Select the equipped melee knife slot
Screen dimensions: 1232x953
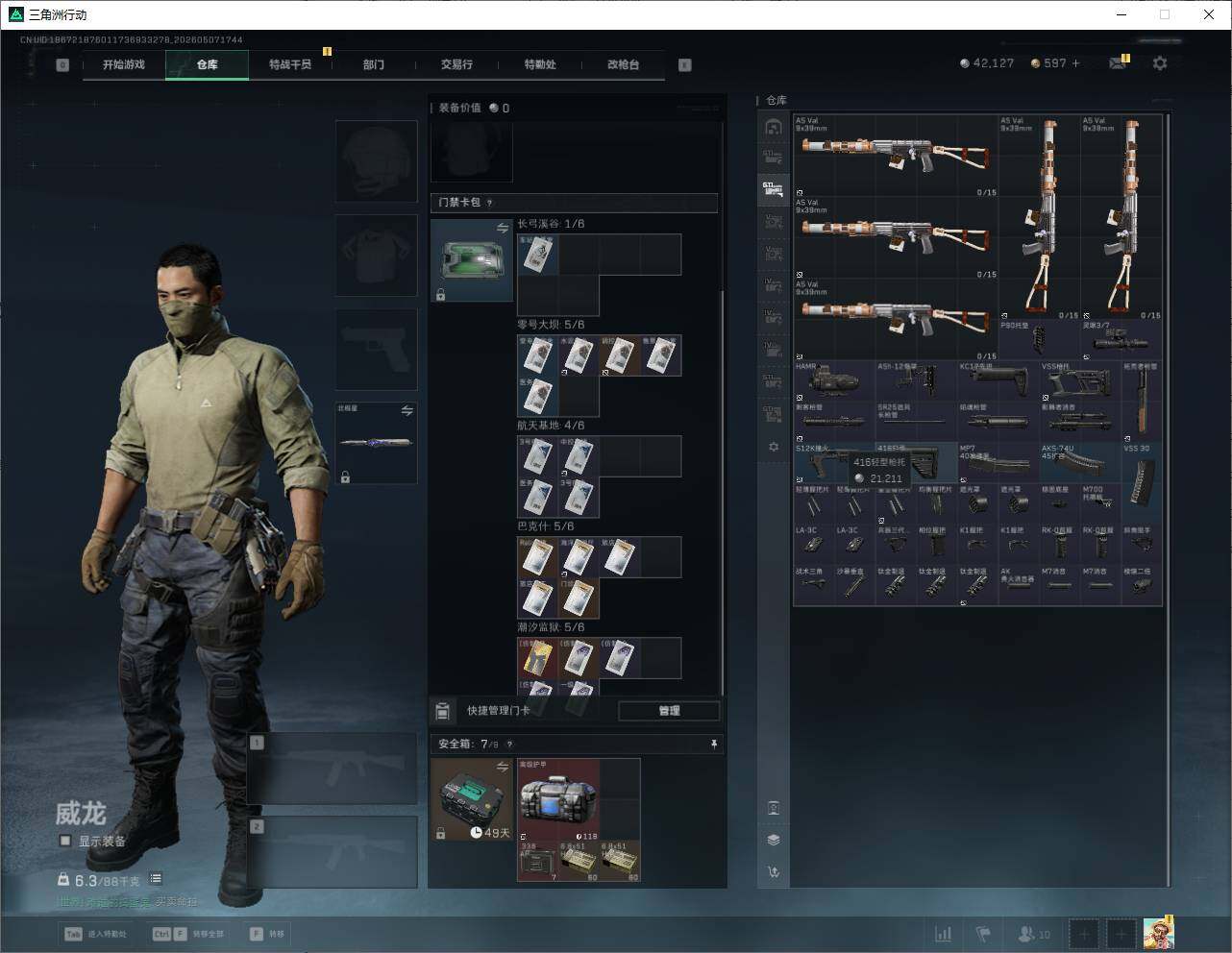[x=376, y=443]
